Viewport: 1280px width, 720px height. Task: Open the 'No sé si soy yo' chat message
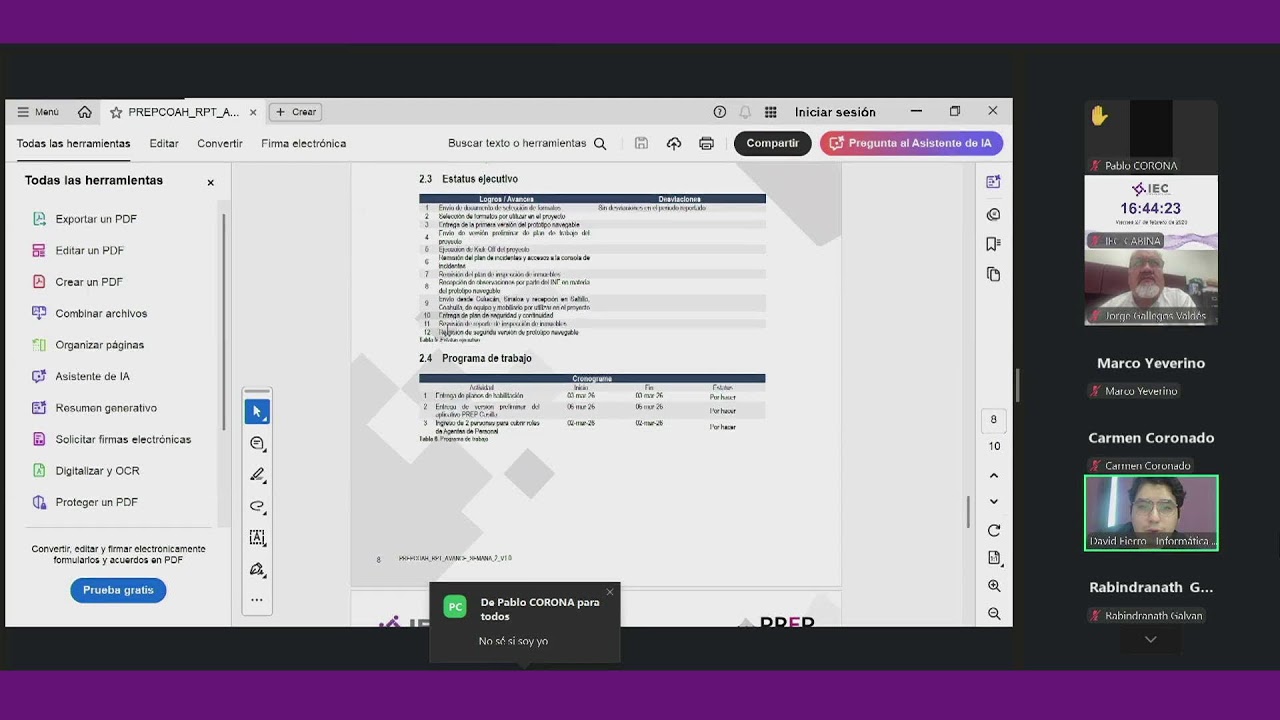coord(513,641)
